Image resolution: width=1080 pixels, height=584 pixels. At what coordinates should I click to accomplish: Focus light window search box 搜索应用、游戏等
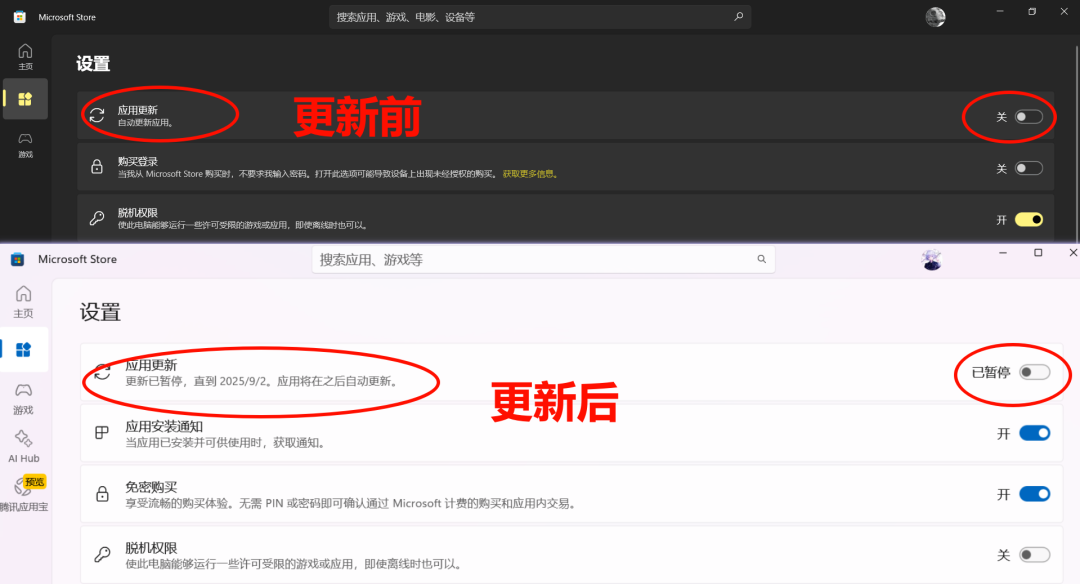coord(543,260)
